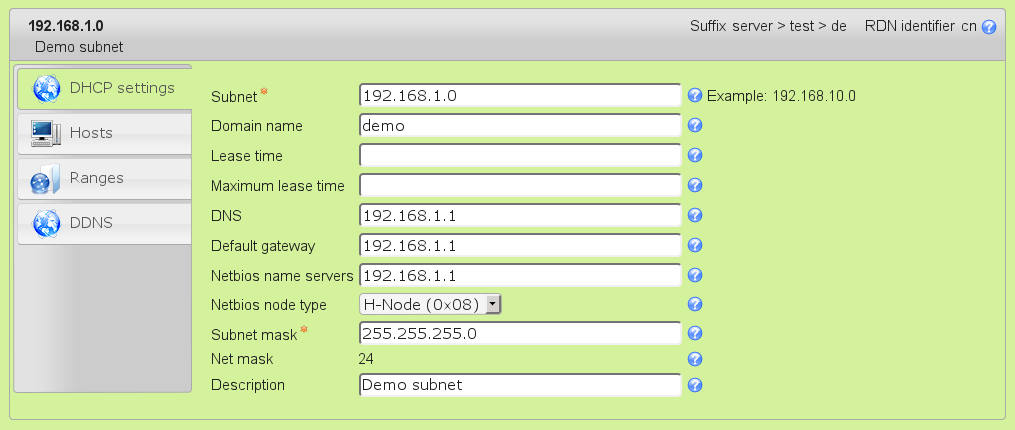
Task: Show help for Maximum lease time
Action: pos(695,186)
